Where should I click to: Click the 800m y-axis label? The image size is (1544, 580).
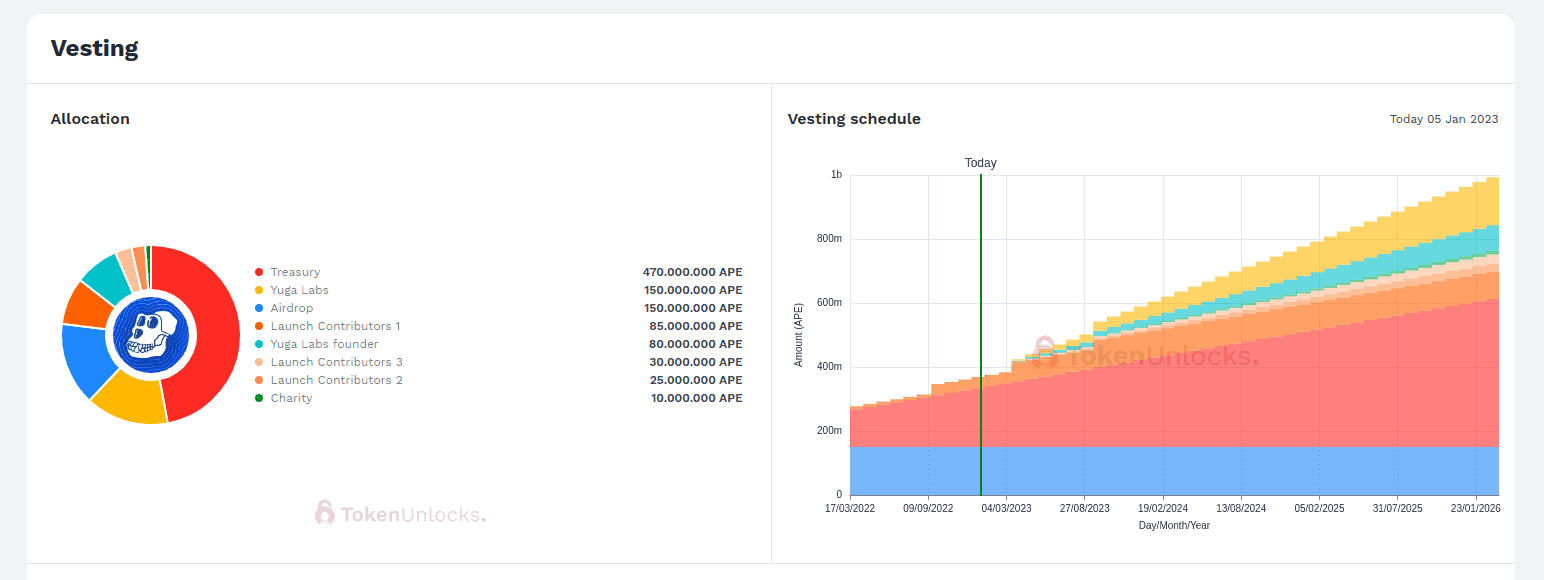pyautogui.click(x=830, y=239)
